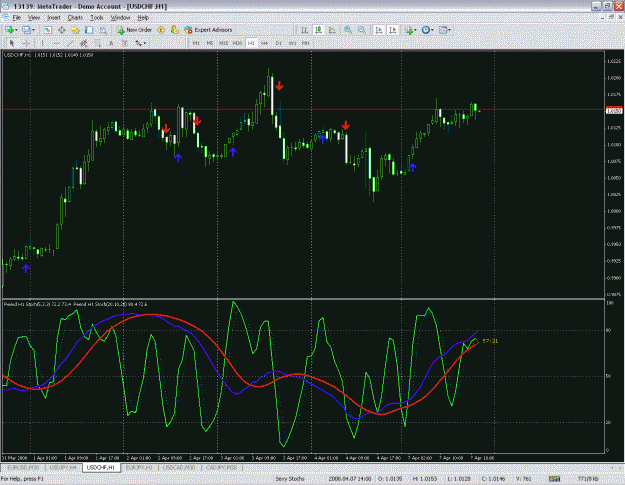625x485 pixels.
Task: Enable or disable Expert Advisors
Action: [x=208, y=30]
